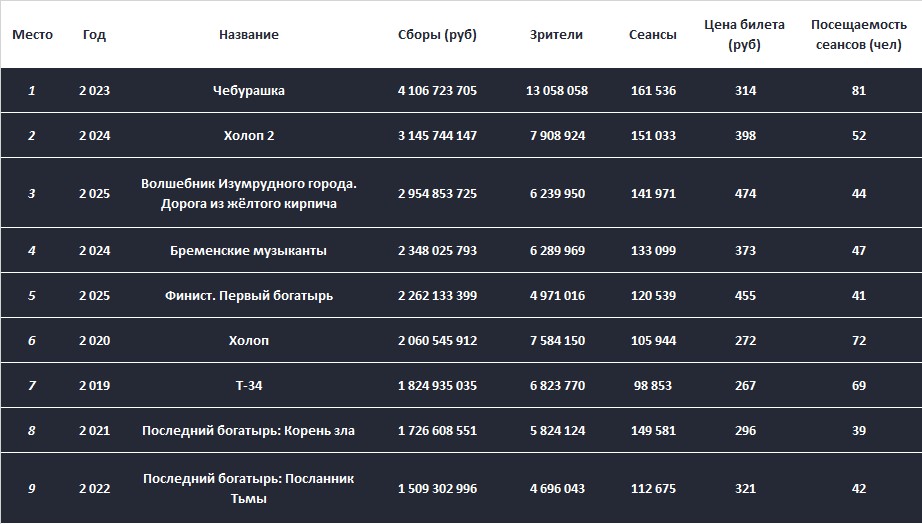Click "Последний богатырь: Корень зла" title

(249, 431)
